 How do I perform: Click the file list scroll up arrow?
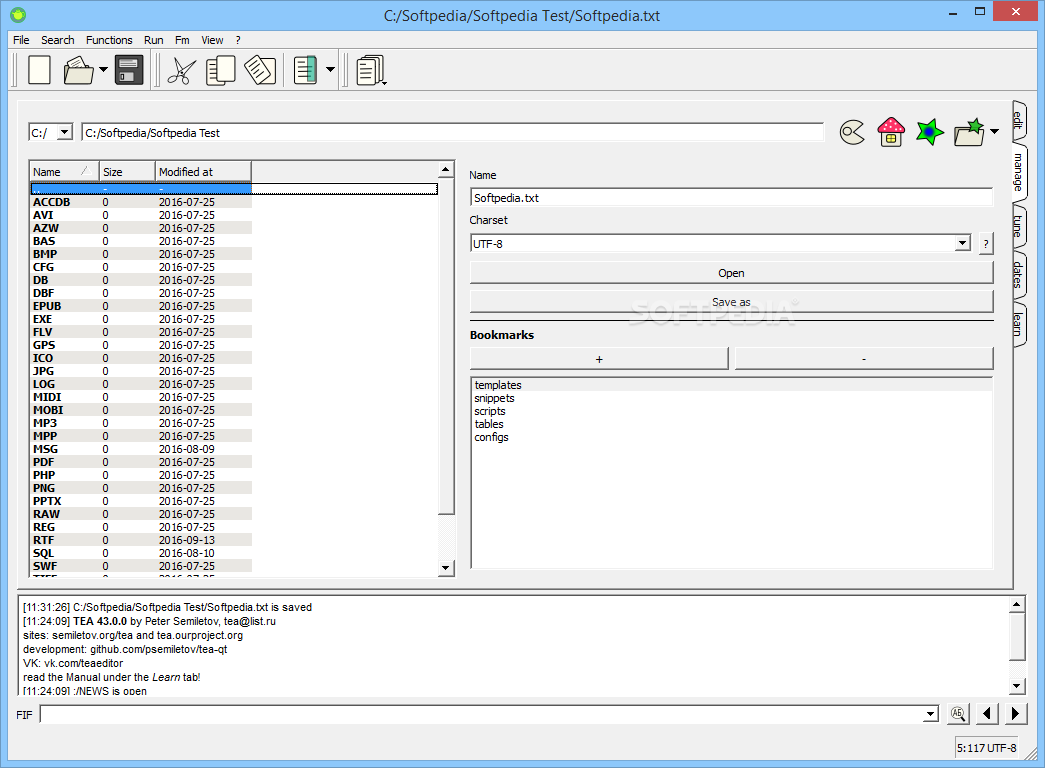pos(446,169)
